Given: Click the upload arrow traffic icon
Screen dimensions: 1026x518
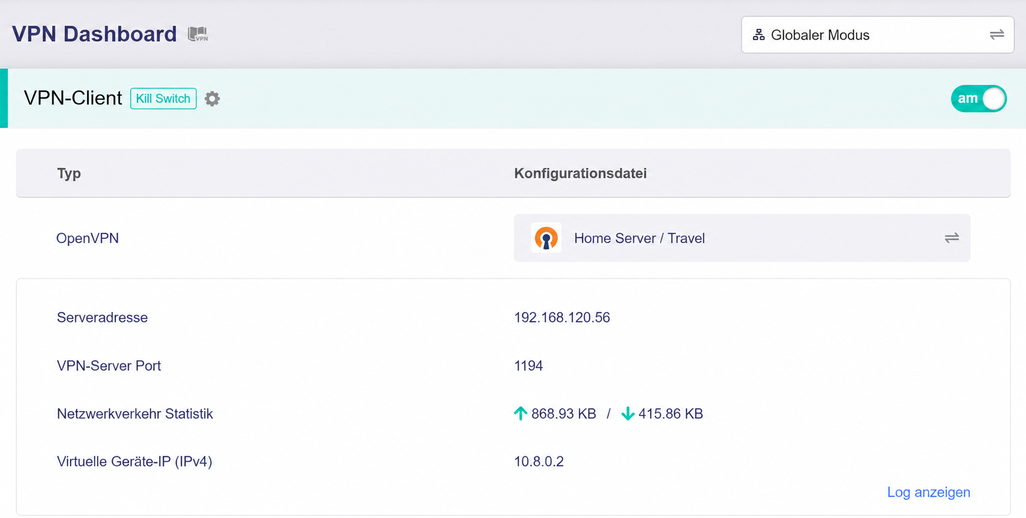Looking at the screenshot, I should point(521,413).
